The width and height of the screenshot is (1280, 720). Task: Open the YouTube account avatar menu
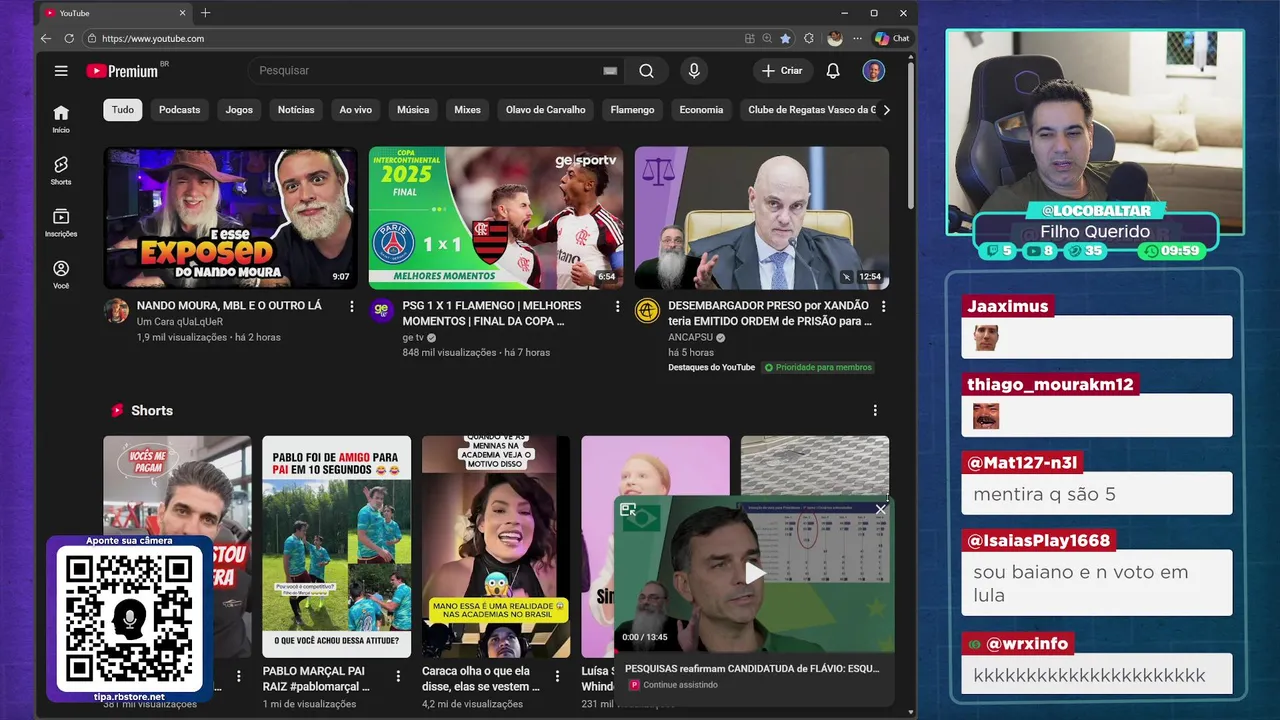click(873, 71)
